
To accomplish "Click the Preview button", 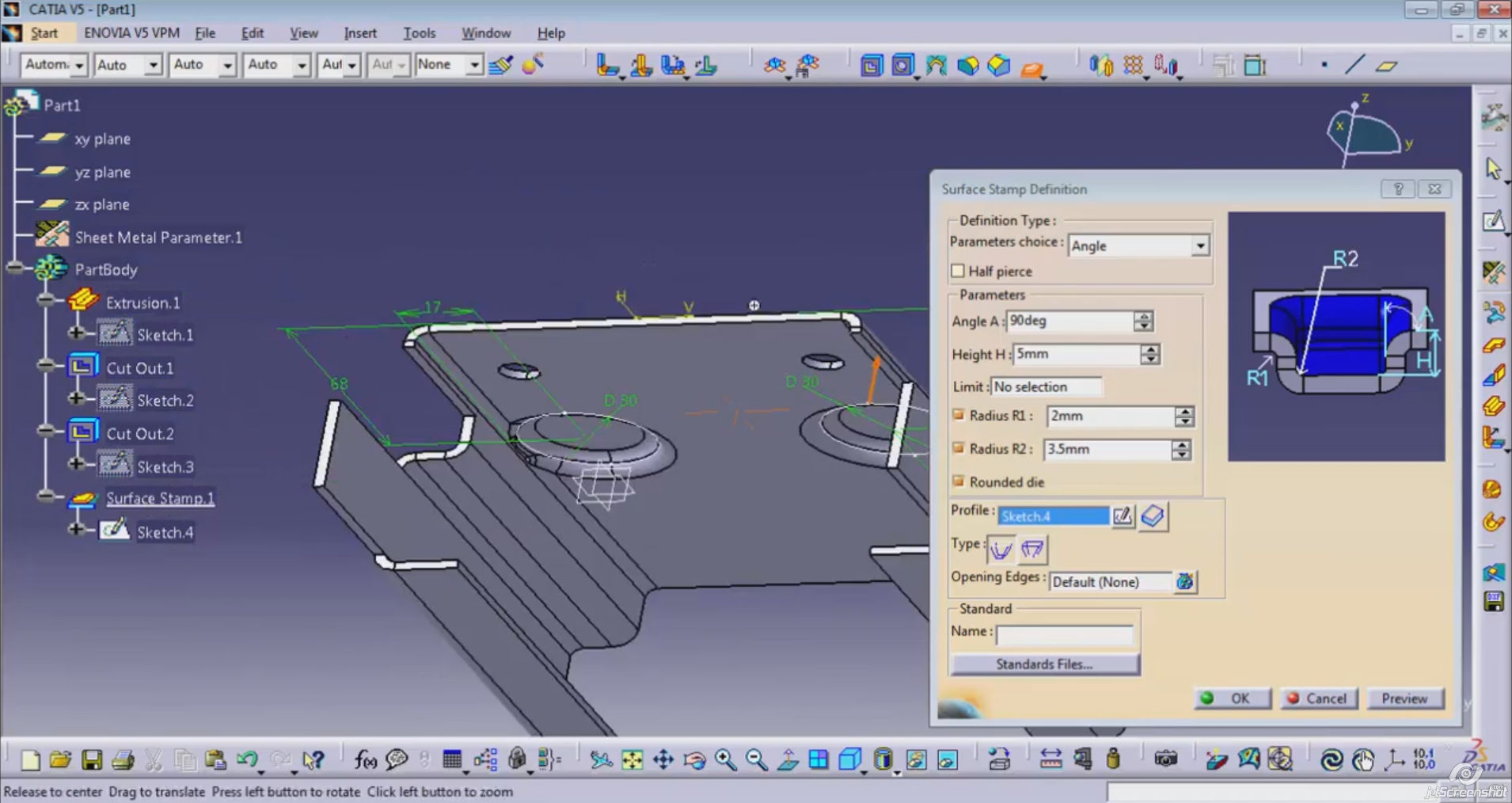I will (1404, 698).
